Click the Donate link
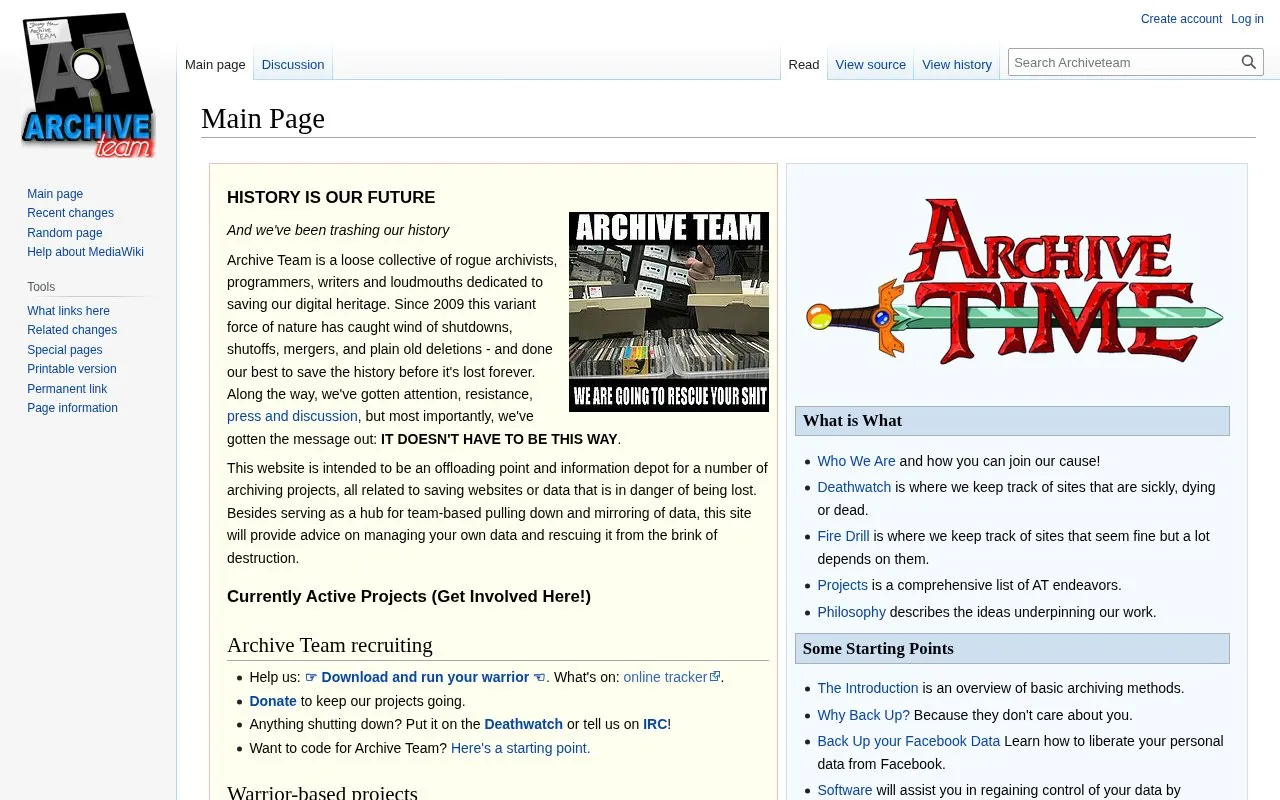 click(273, 701)
